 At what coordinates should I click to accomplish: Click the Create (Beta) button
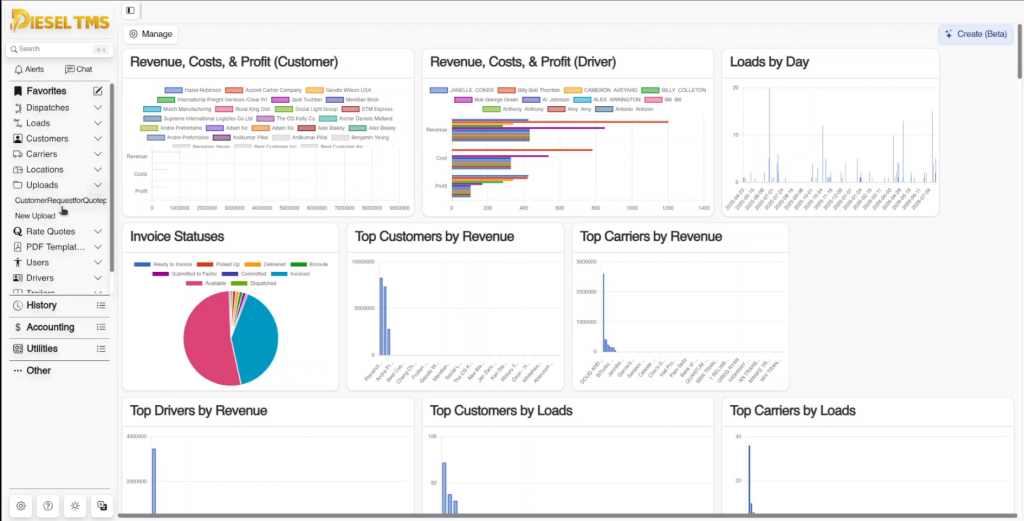[x=976, y=34]
